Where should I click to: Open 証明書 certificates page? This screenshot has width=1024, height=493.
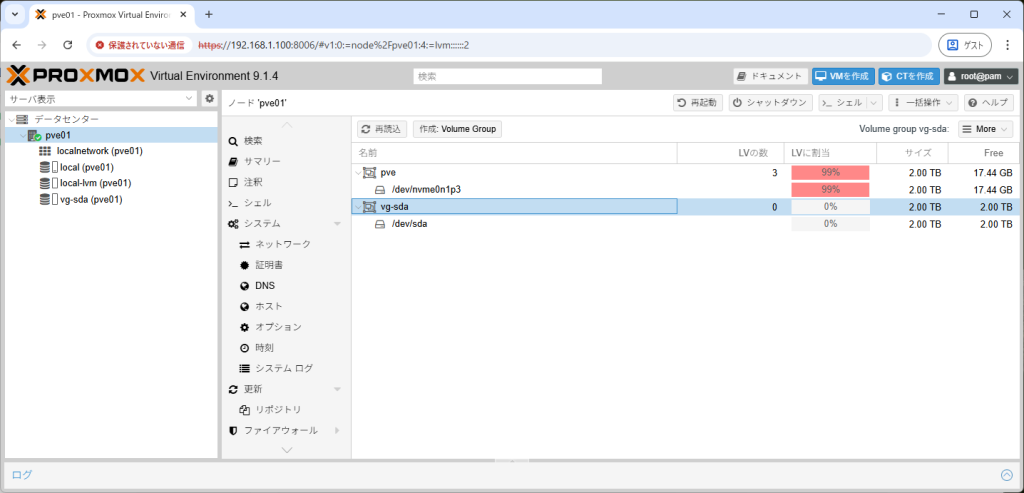click(269, 265)
